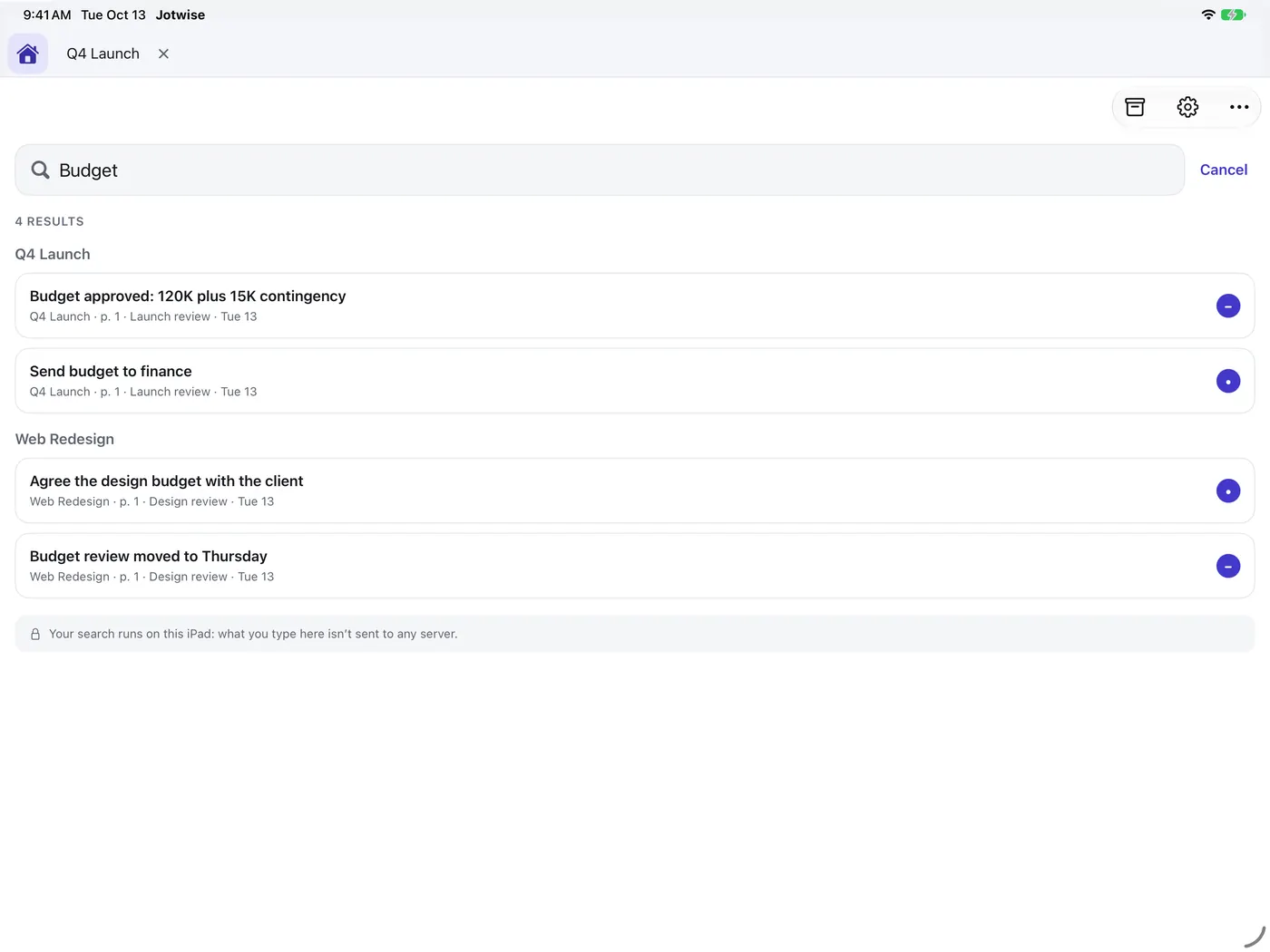
Task: Click the subtitle under Agree the design budget
Action: (x=151, y=502)
